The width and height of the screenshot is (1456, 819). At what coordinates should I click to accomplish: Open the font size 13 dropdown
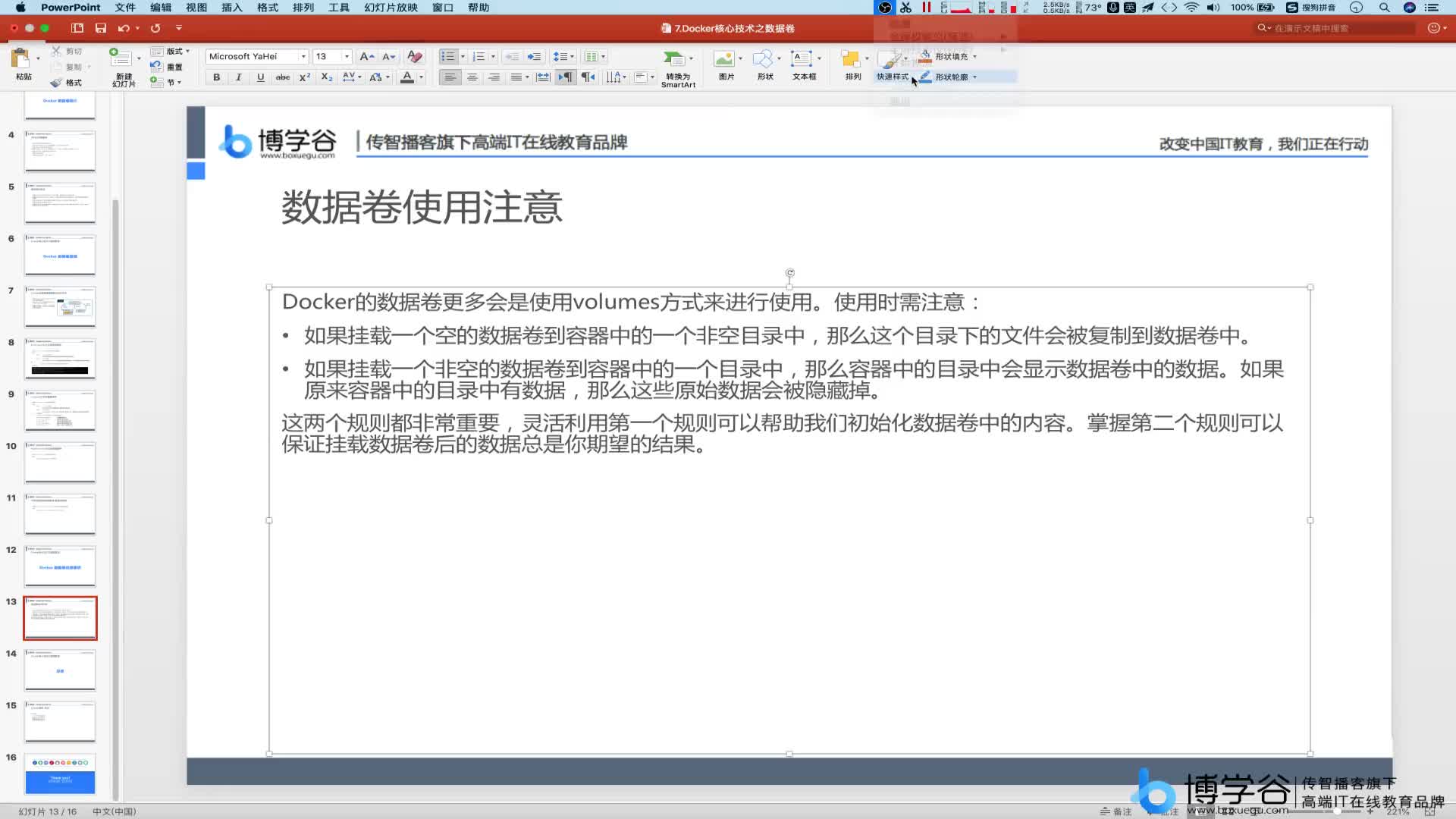click(347, 57)
